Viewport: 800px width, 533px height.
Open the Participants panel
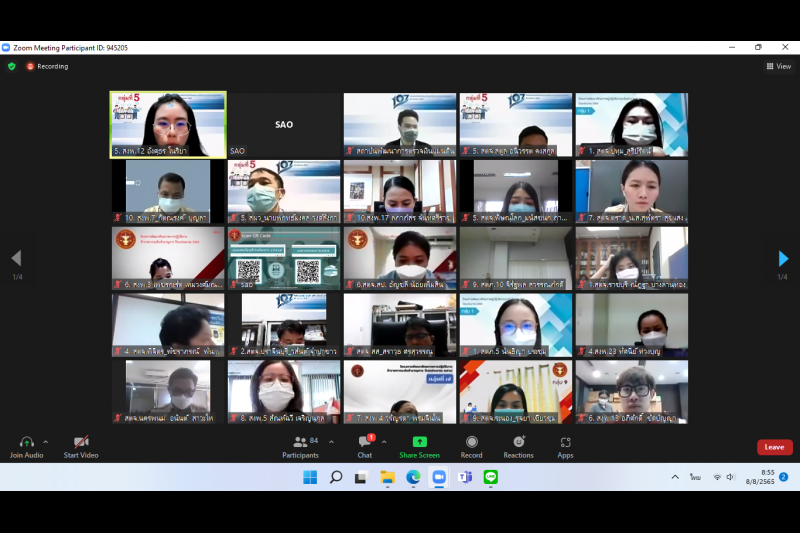click(300, 442)
